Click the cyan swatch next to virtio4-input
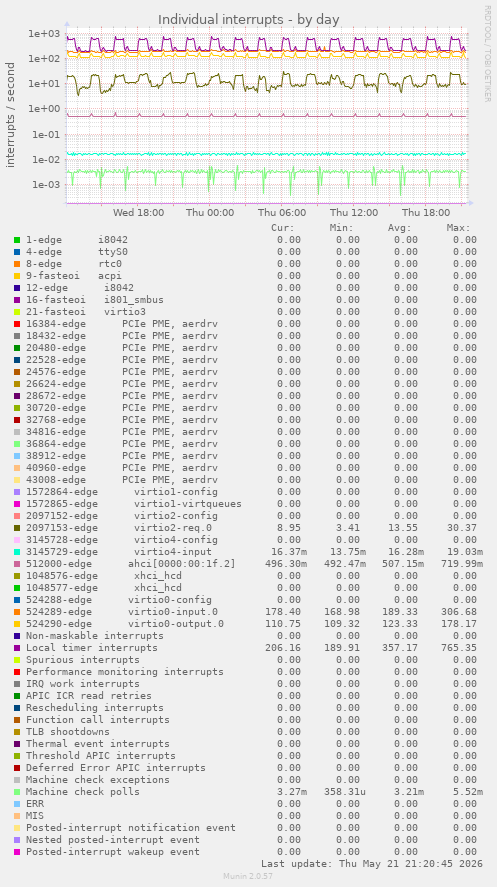This screenshot has height=887, width=497. pyautogui.click(x=17, y=552)
